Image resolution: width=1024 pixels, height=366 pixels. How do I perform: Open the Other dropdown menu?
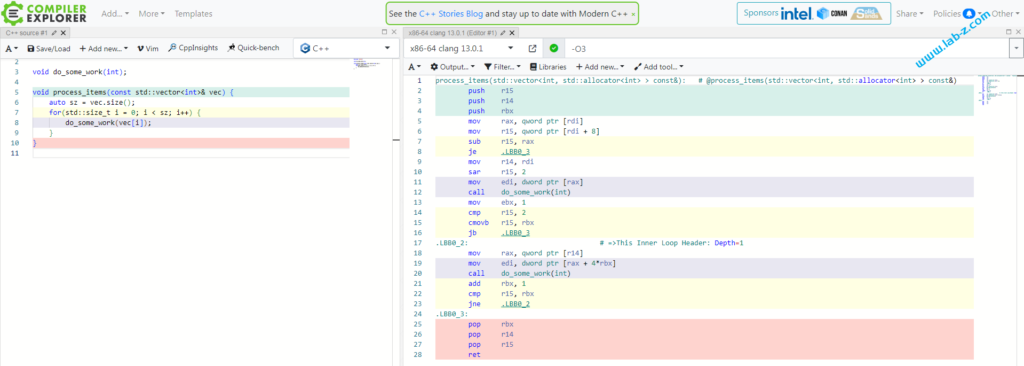1005,13
